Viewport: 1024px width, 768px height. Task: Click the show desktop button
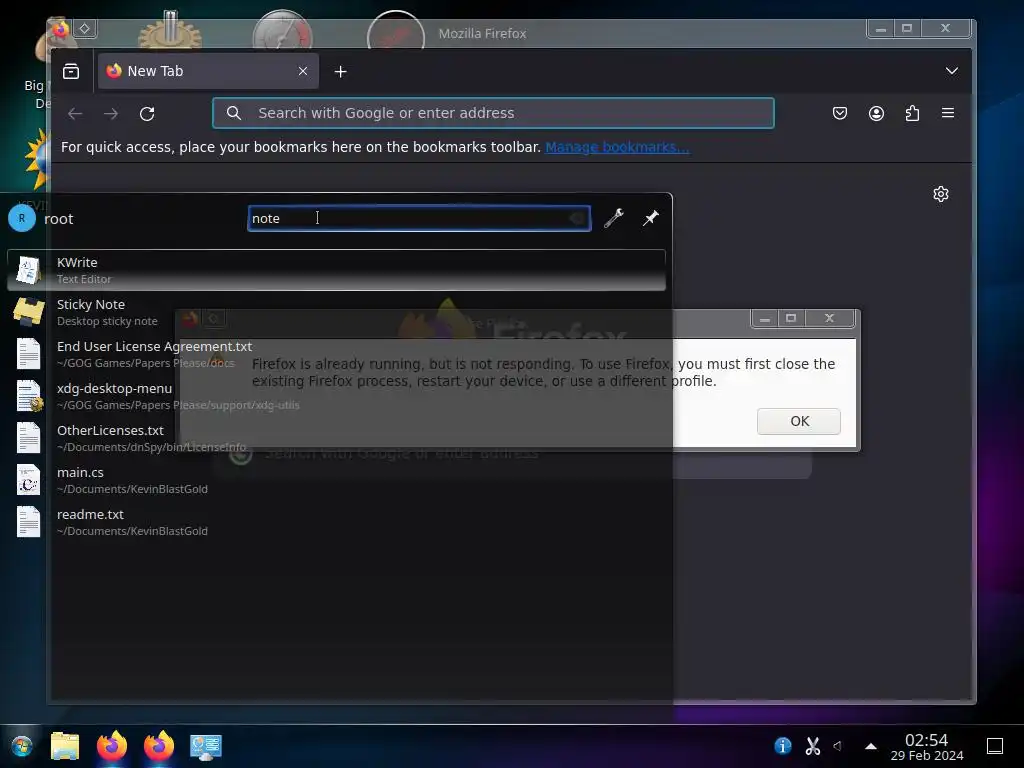[995, 746]
